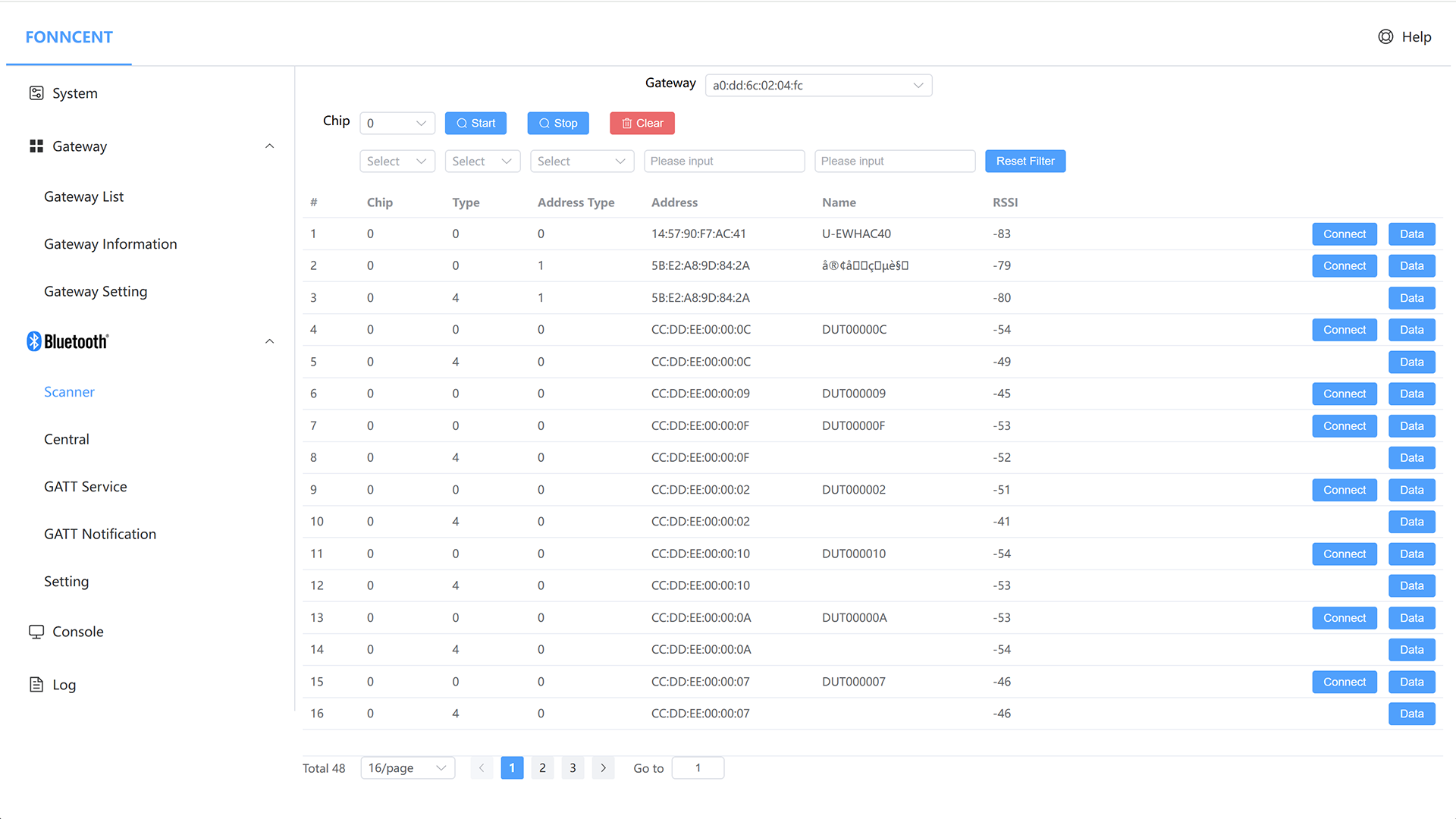Open the Console monitor icon
The width and height of the screenshot is (1456, 819).
(x=36, y=632)
